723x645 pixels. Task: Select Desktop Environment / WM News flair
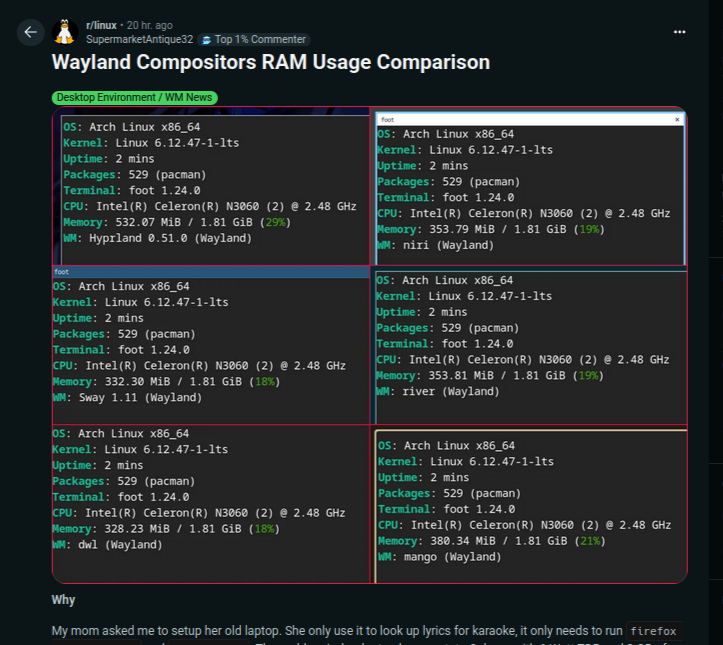134,97
